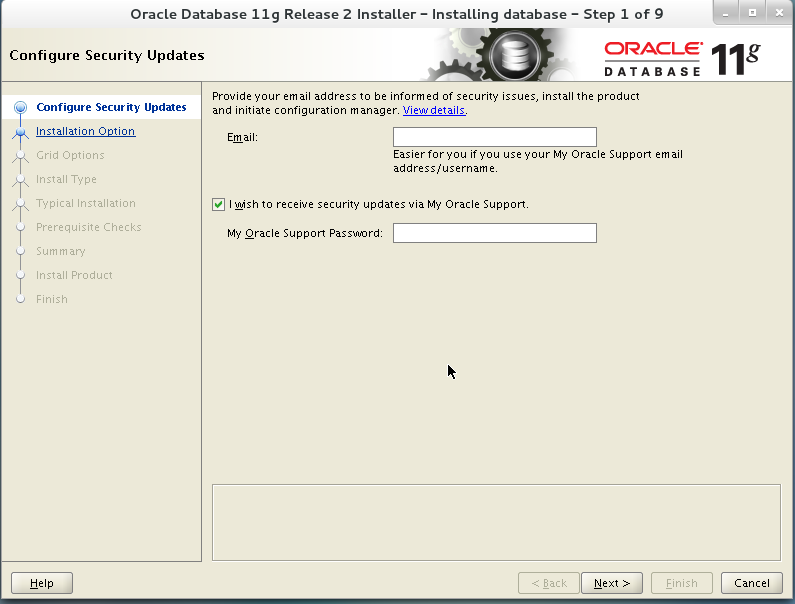Click the Grid Options step label

pos(70,155)
